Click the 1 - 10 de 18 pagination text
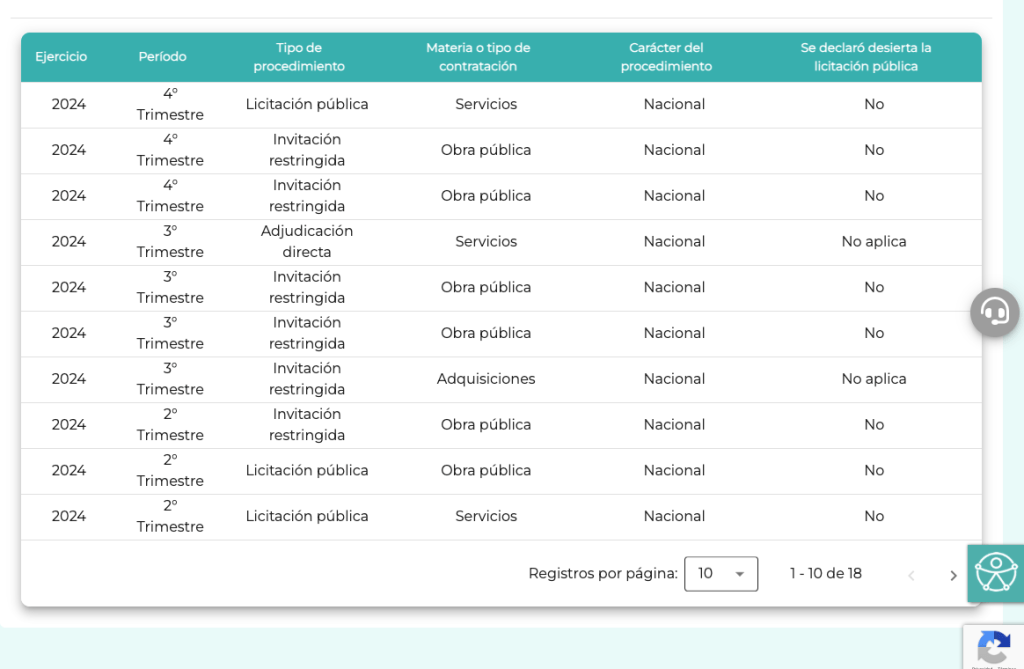 tap(825, 574)
